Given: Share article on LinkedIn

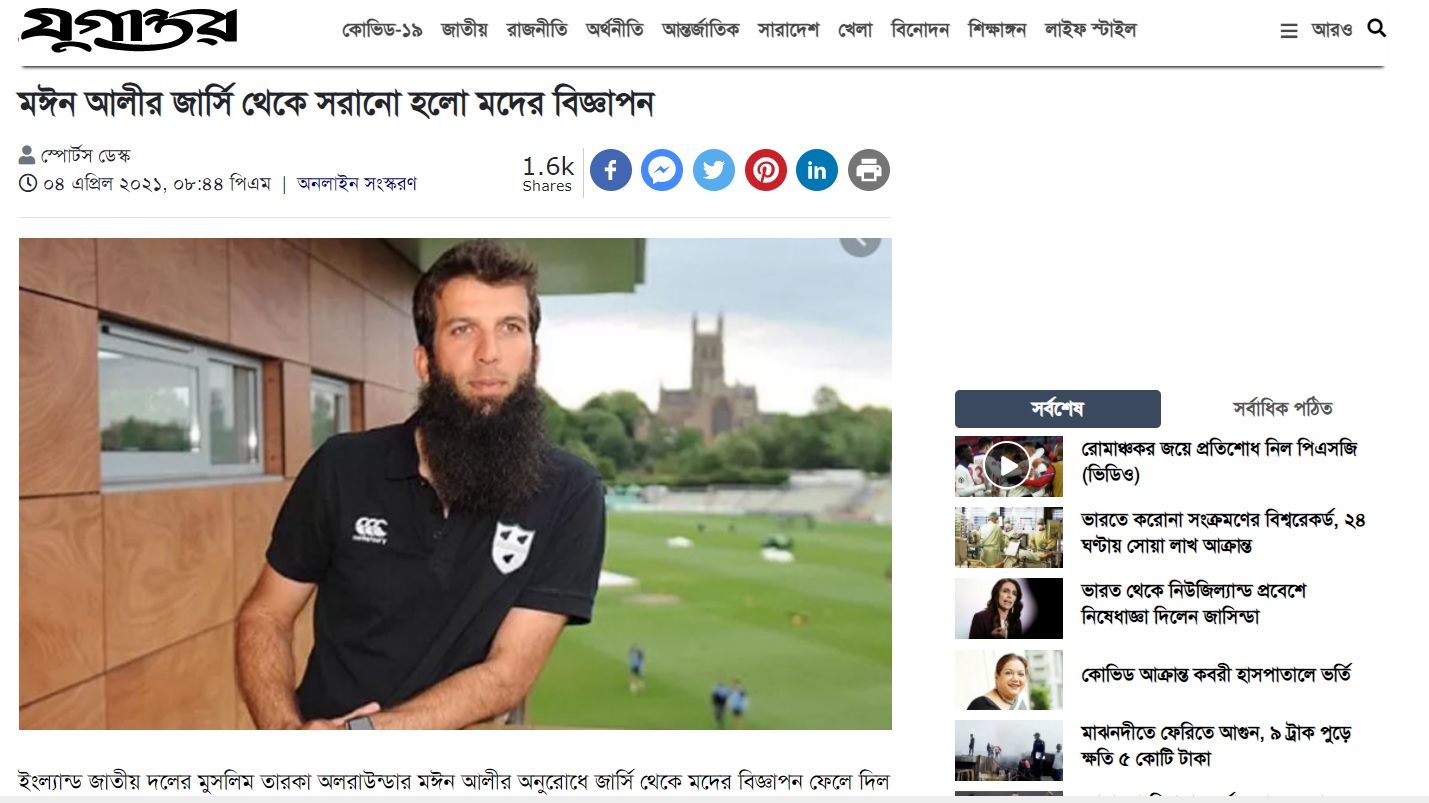Looking at the screenshot, I should coord(817,170).
